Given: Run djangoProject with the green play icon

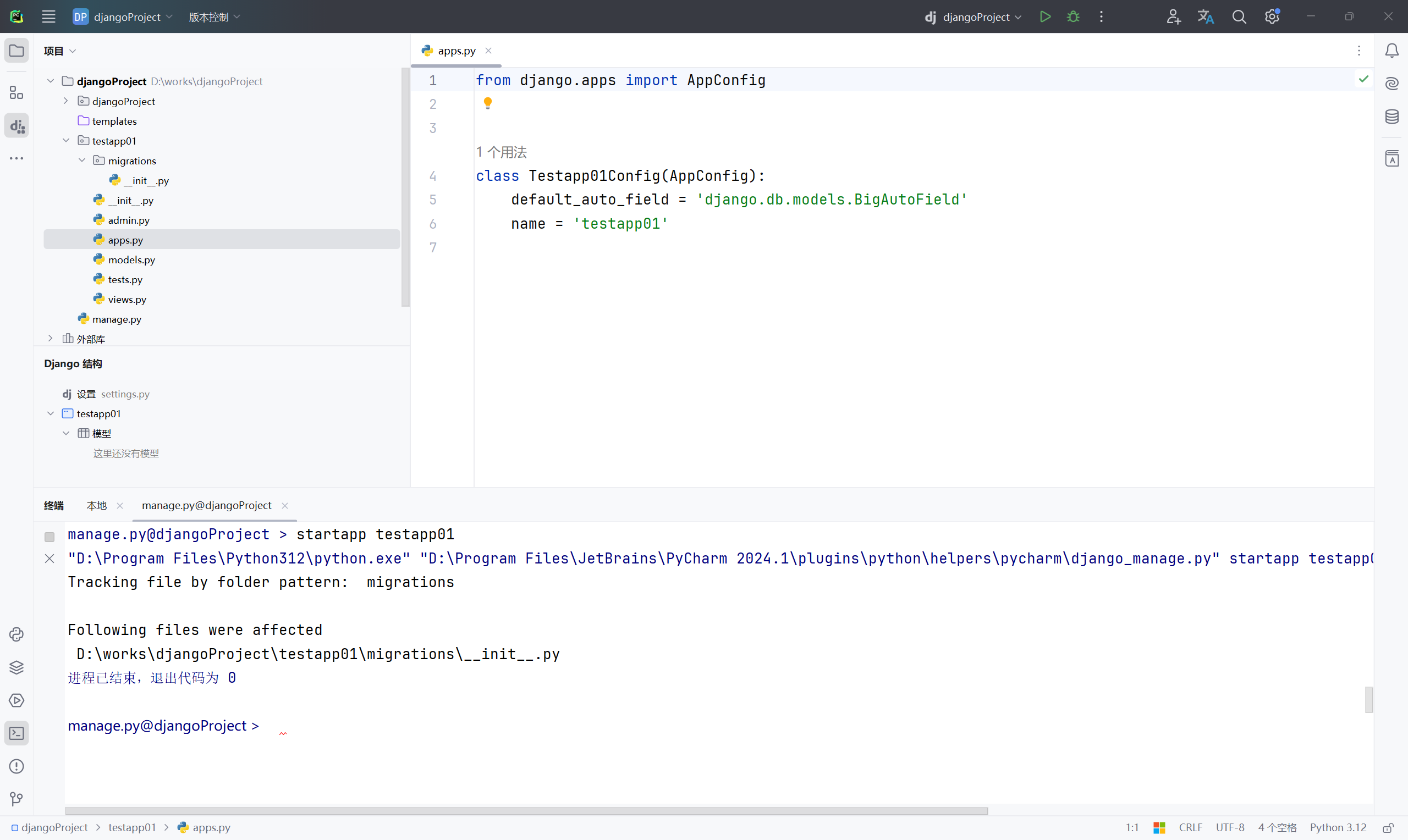Looking at the screenshot, I should click(x=1045, y=16).
